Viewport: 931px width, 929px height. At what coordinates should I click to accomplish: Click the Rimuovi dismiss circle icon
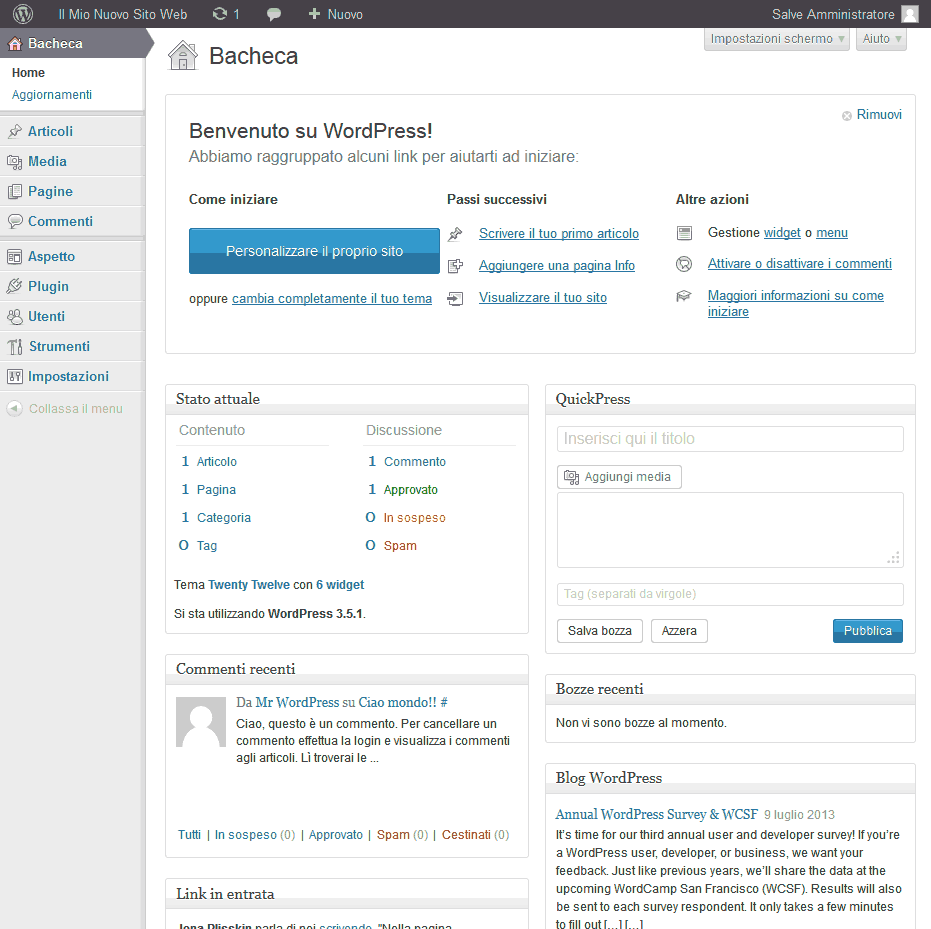point(847,116)
